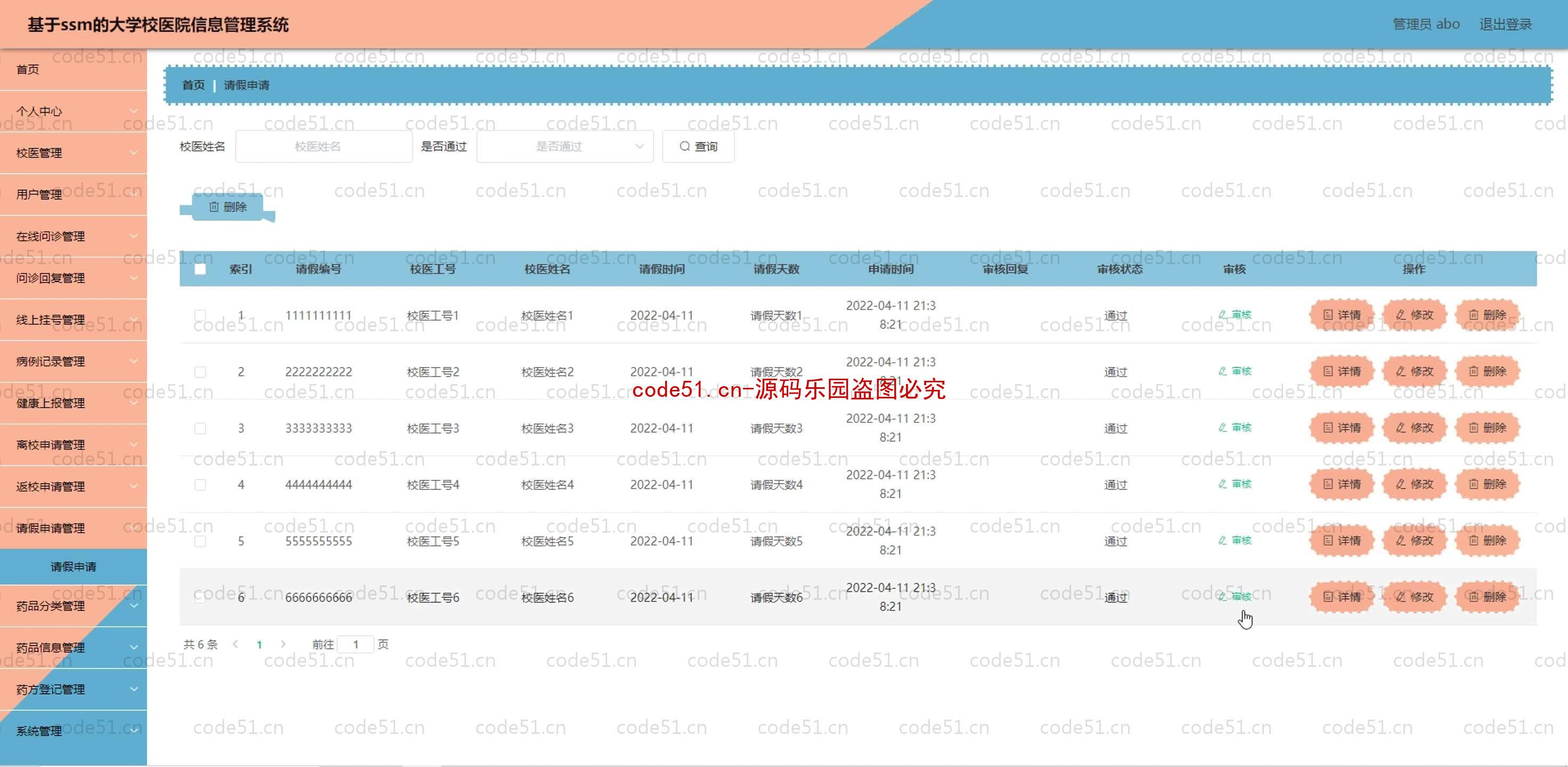Expand 药品信息管理 sidebar menu
The height and width of the screenshot is (767, 1568).
[73, 648]
